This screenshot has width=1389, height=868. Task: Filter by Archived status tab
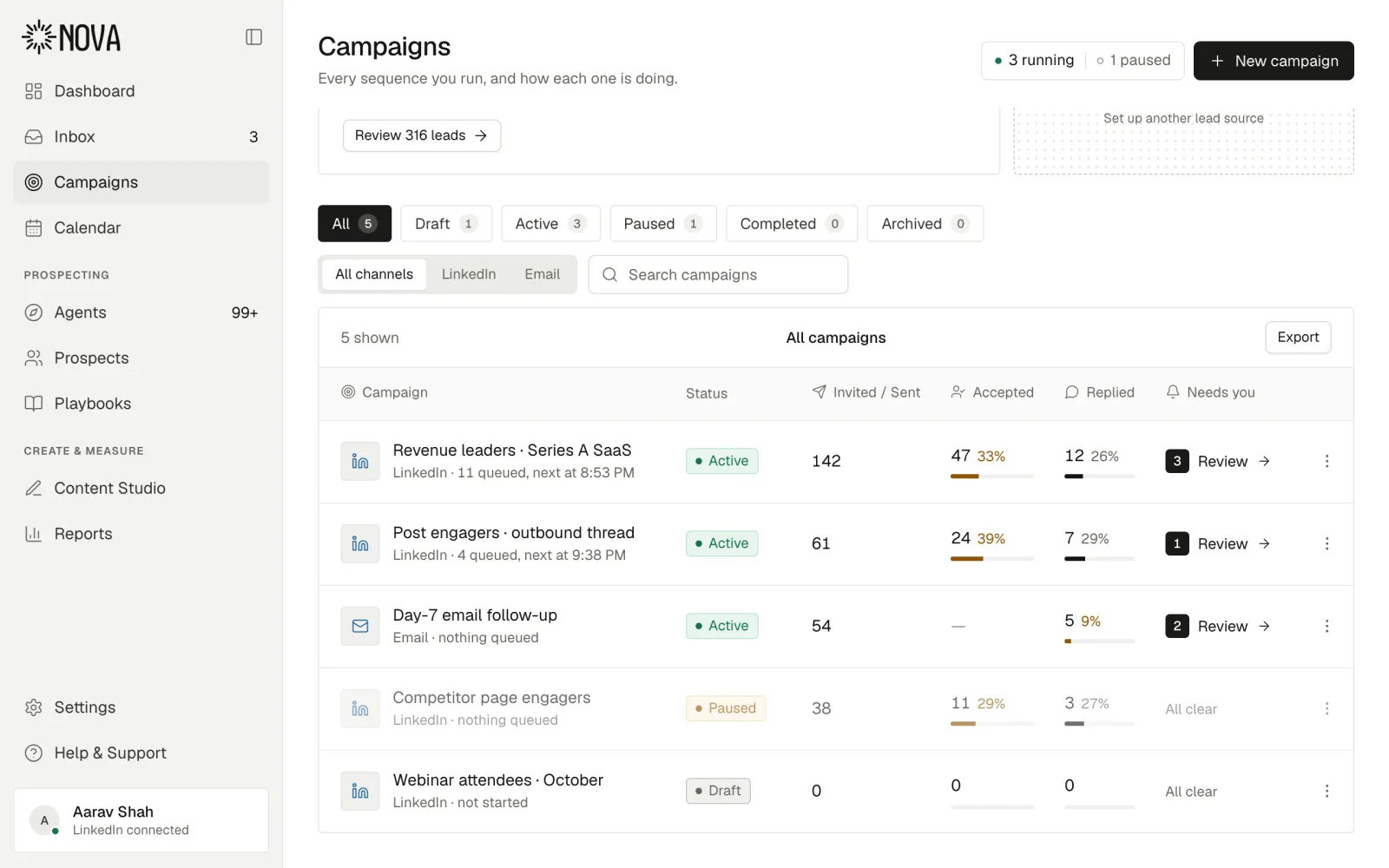click(x=925, y=223)
